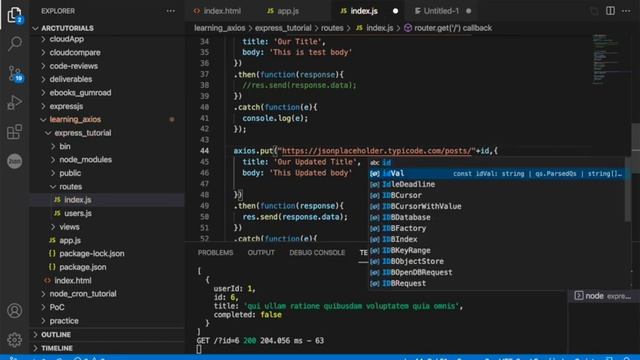640x360 pixels.
Task: Open the Search view icon
Action: 15,43
